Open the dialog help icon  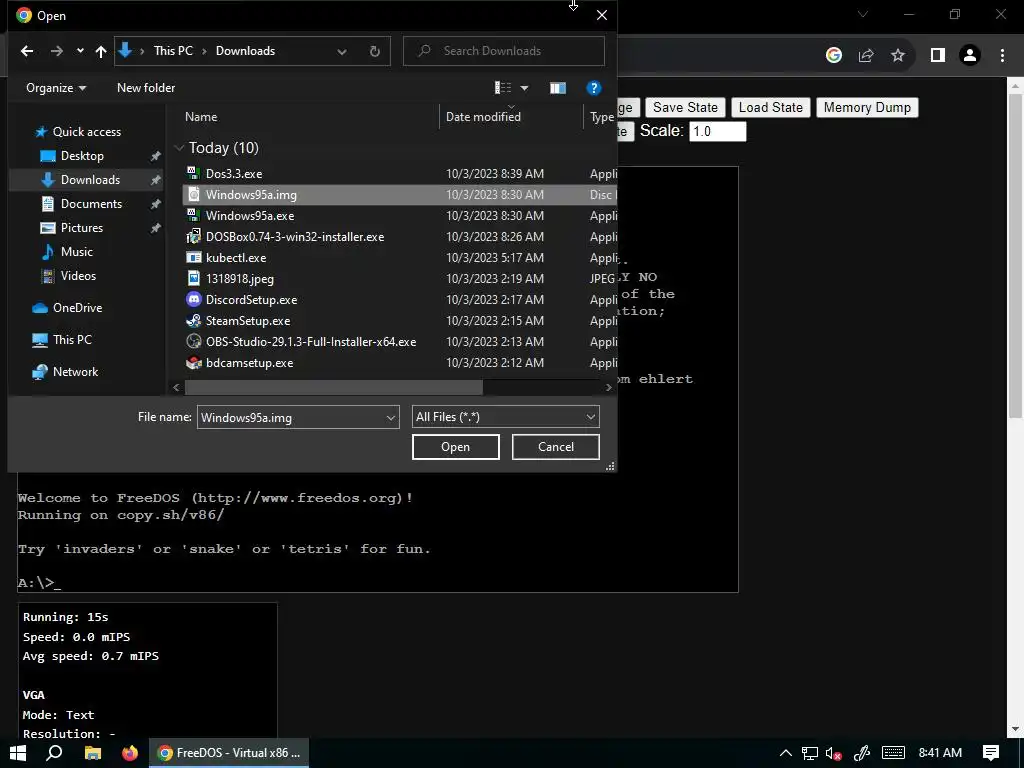594,88
